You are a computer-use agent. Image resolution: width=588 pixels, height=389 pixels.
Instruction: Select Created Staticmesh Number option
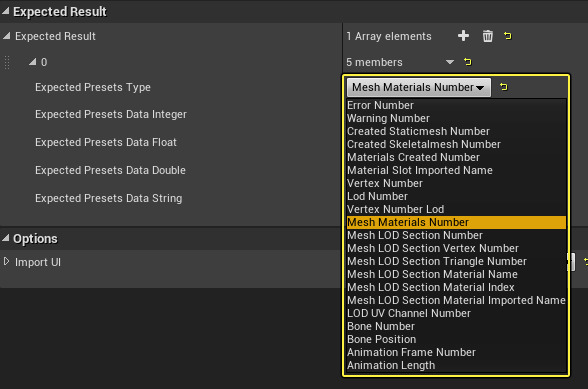(x=456, y=131)
